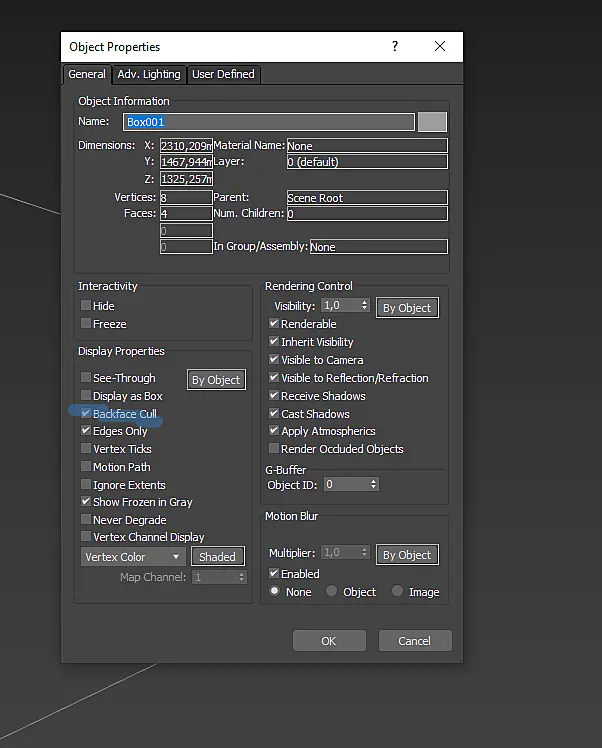602x748 pixels.
Task: Click the Z dimension value 1325,257
Action: pyautogui.click(x=186, y=179)
